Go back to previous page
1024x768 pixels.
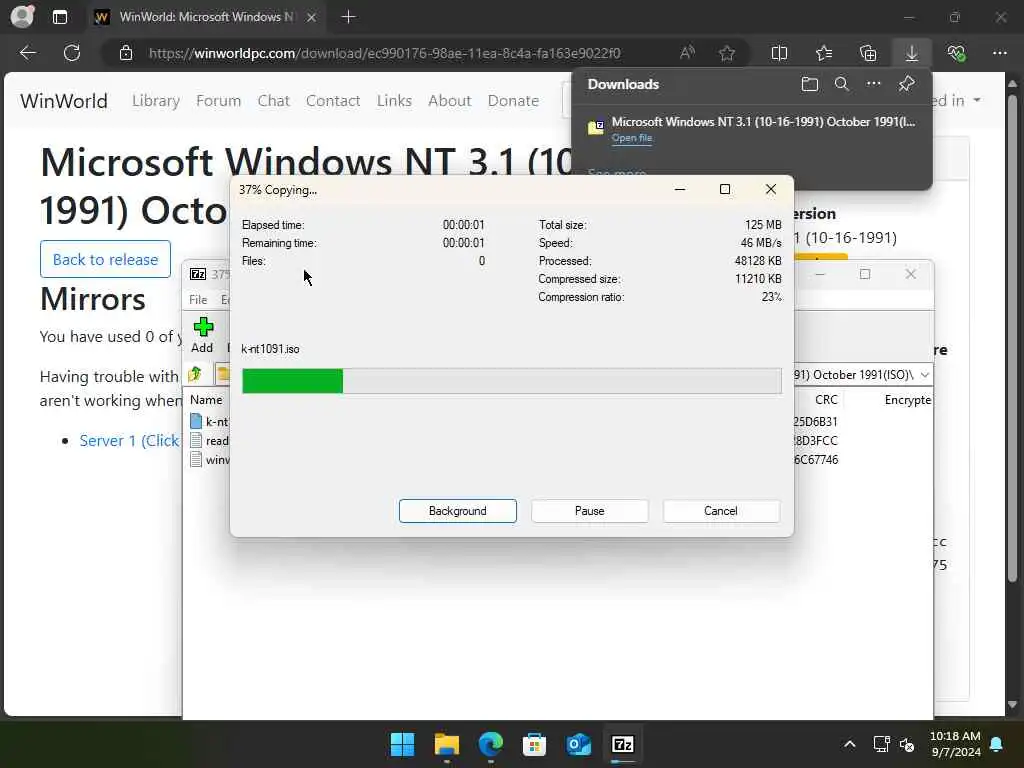(x=27, y=53)
